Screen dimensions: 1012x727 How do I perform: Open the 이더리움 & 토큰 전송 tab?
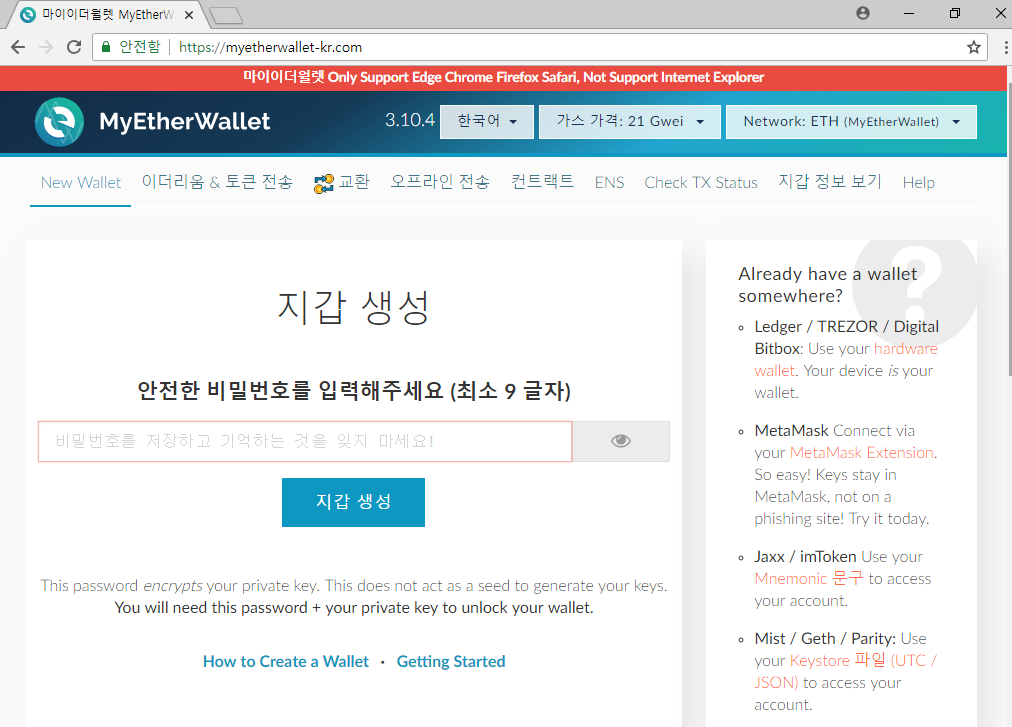pyautogui.click(x=217, y=182)
